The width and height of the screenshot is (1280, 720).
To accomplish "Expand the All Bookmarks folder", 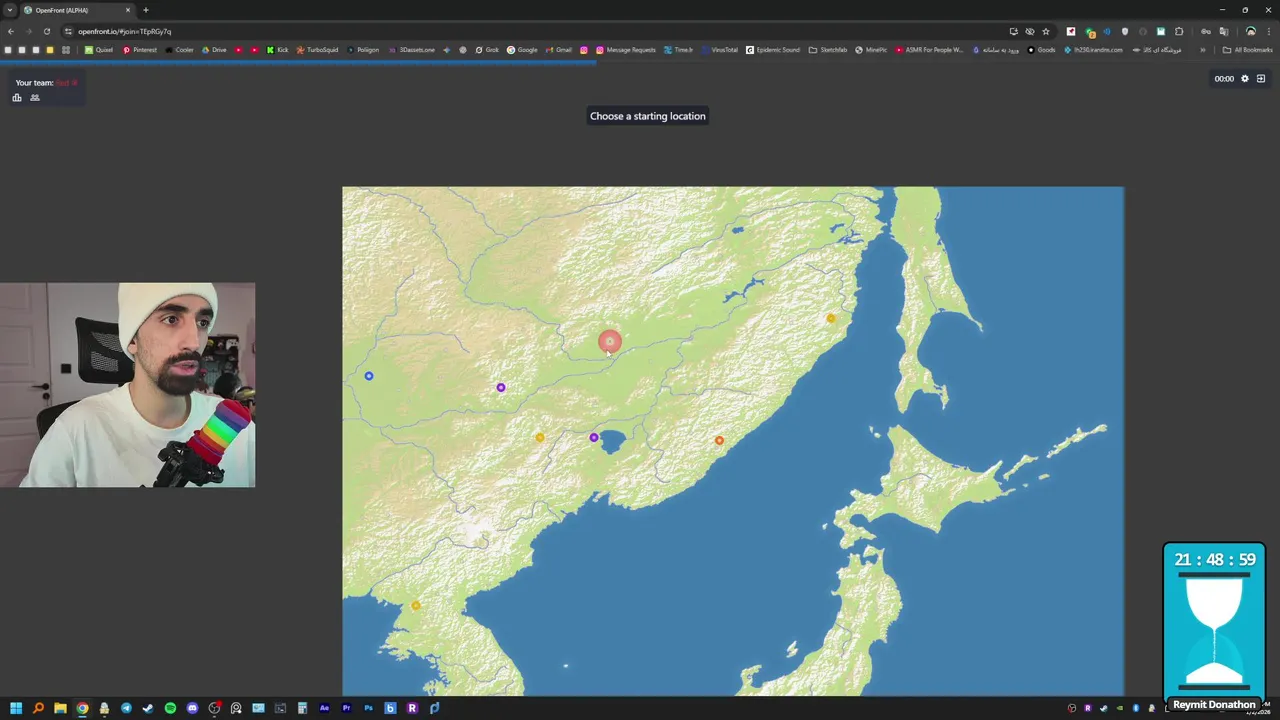I will [x=1247, y=49].
